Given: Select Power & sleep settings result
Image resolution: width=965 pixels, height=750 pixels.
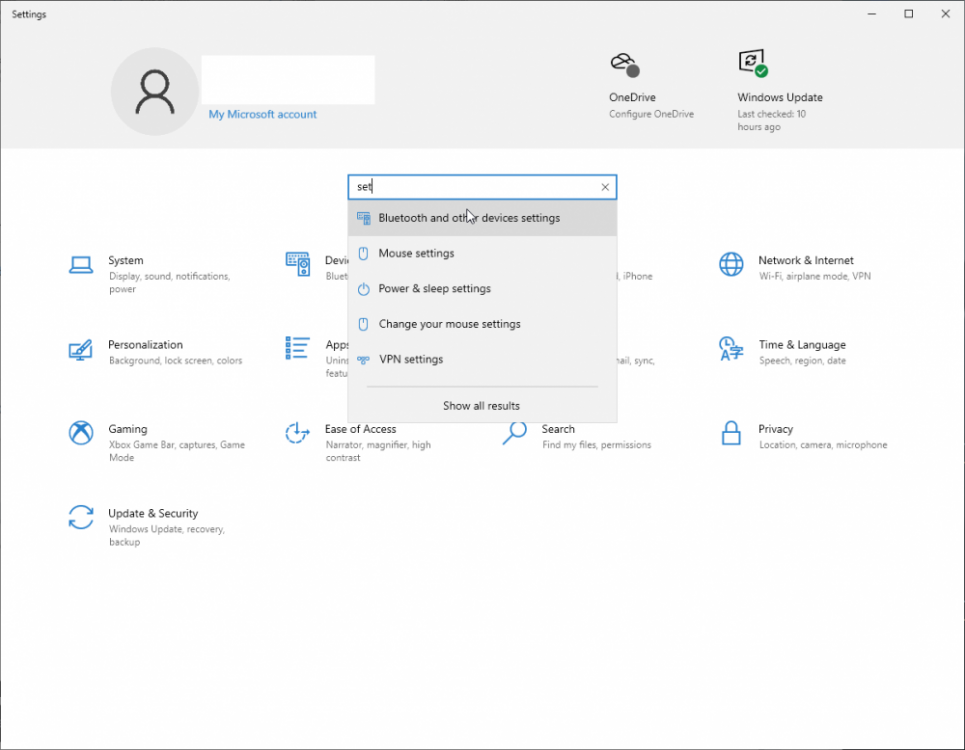Looking at the screenshot, I should point(482,289).
